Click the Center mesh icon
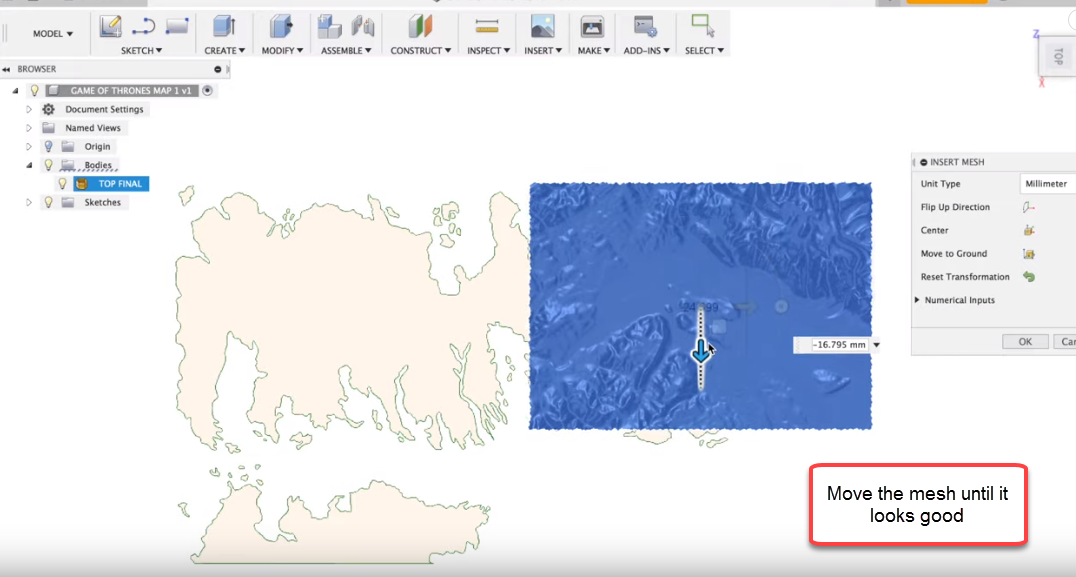The image size is (1076, 577). pos(1029,231)
